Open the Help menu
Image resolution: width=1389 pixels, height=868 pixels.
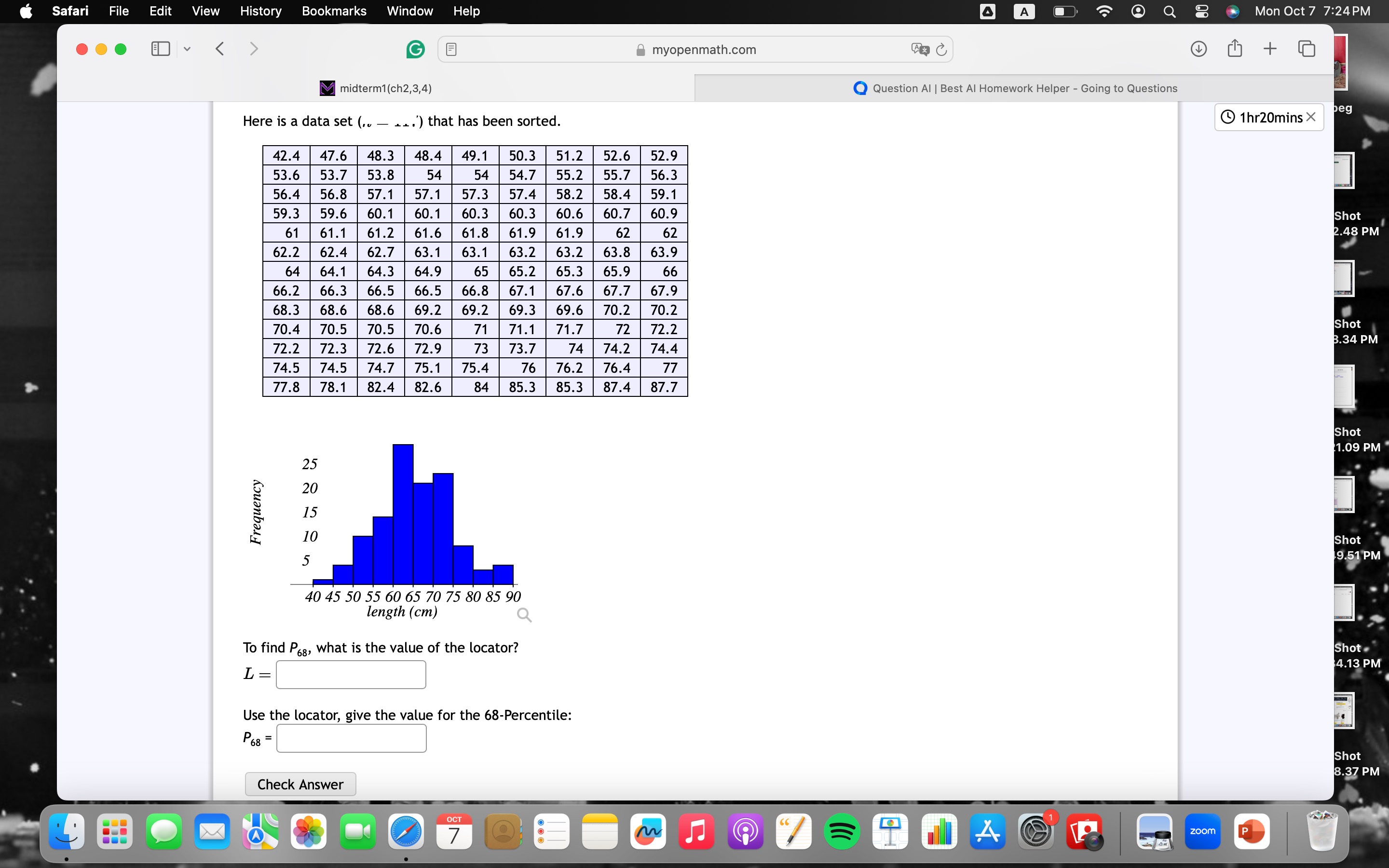click(x=466, y=11)
